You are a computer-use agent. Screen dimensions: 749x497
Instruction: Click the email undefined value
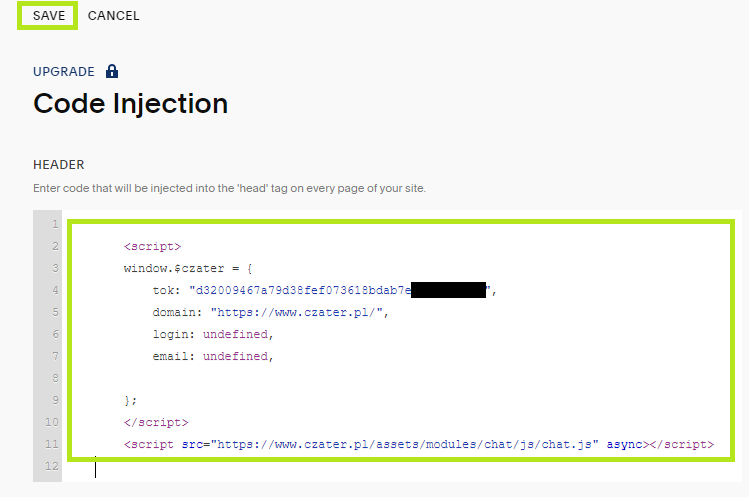point(235,357)
